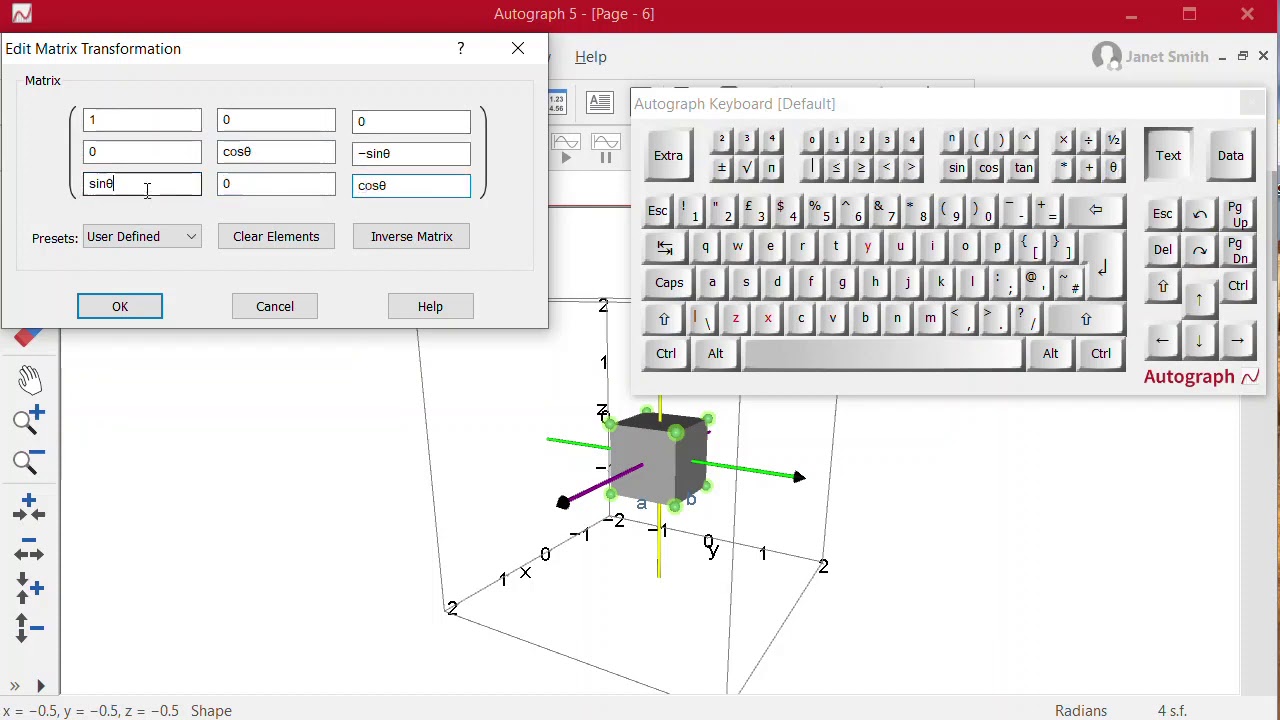
Task: Click the x-axis zoom in arrows icon
Action: (28, 507)
